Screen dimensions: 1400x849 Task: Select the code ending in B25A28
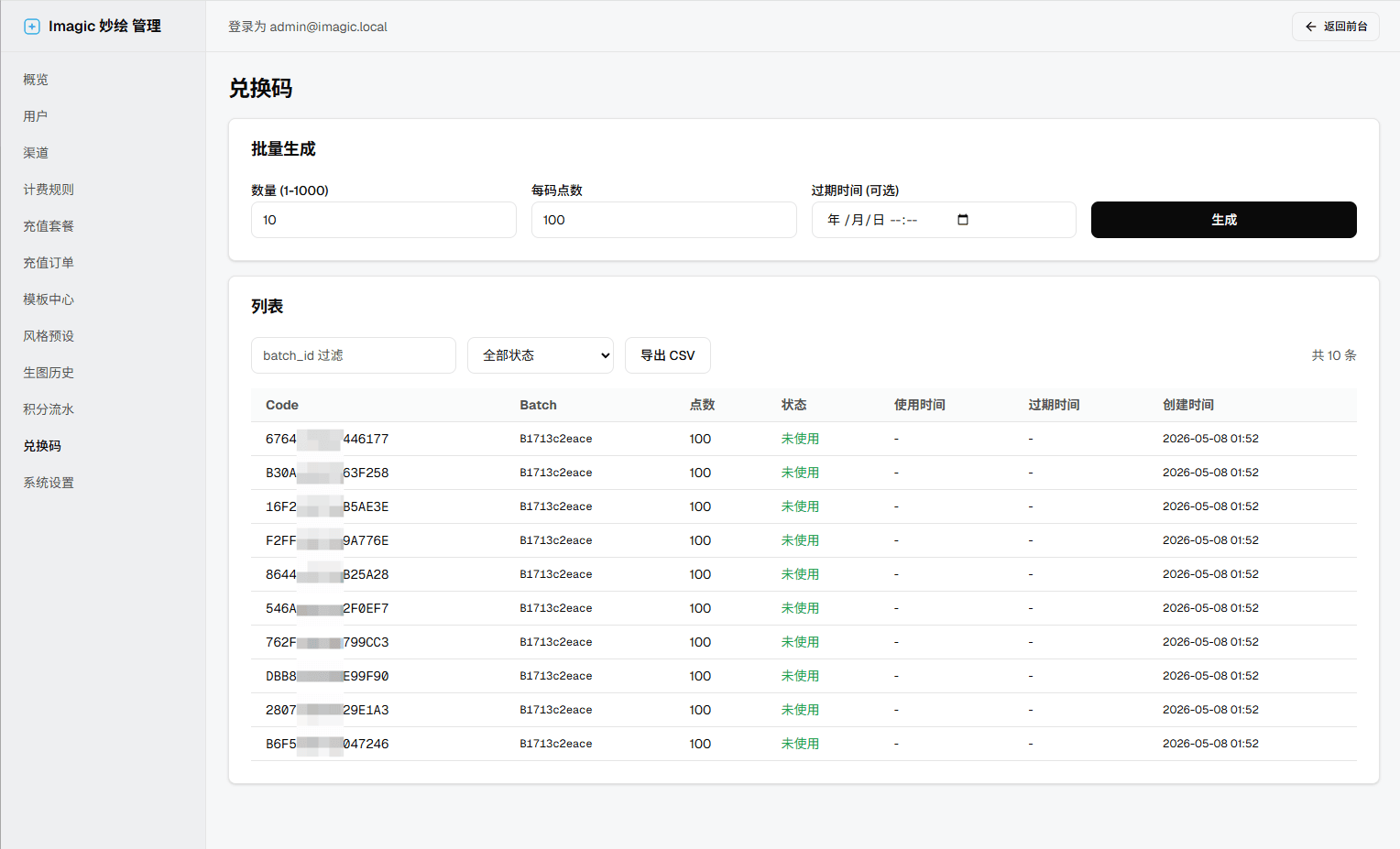click(327, 574)
